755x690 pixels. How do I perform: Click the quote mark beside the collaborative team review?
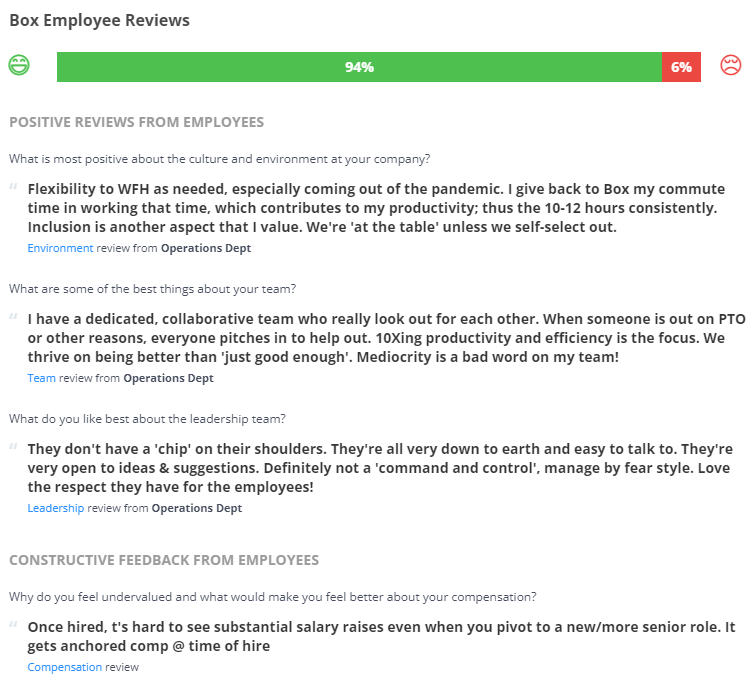click(x=13, y=317)
